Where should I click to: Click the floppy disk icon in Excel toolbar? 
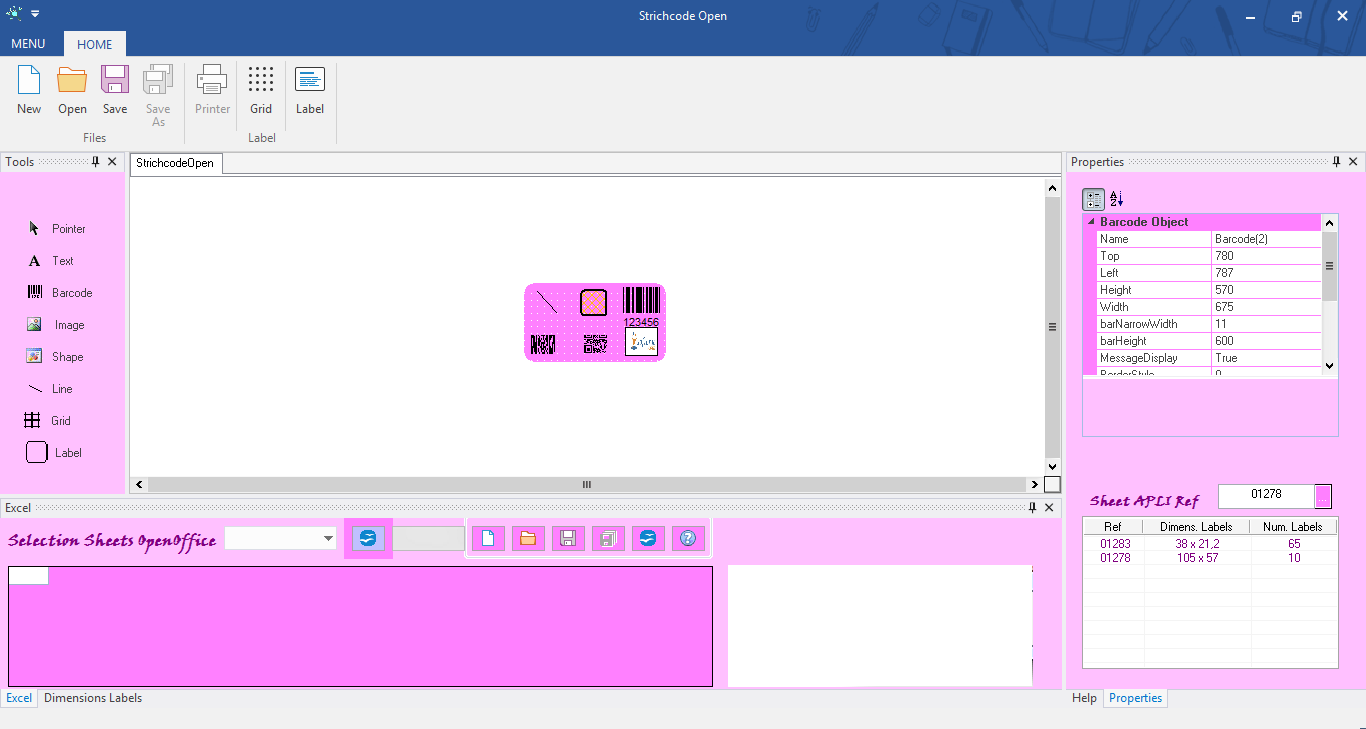[x=568, y=539]
